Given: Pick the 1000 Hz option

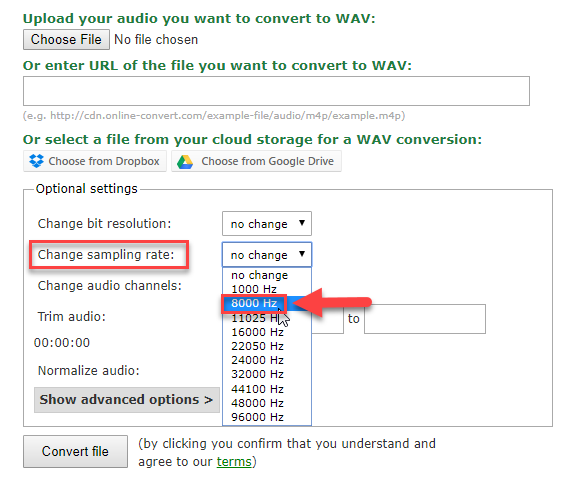Looking at the screenshot, I should click(x=267, y=289).
